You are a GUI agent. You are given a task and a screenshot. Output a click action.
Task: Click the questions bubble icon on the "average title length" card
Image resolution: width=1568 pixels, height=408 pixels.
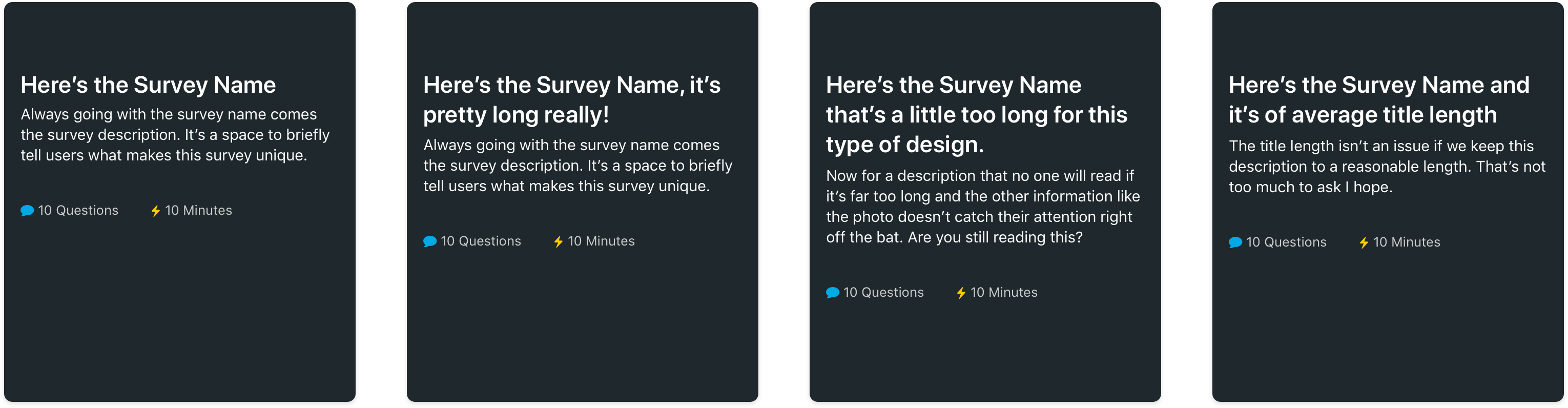click(1235, 242)
